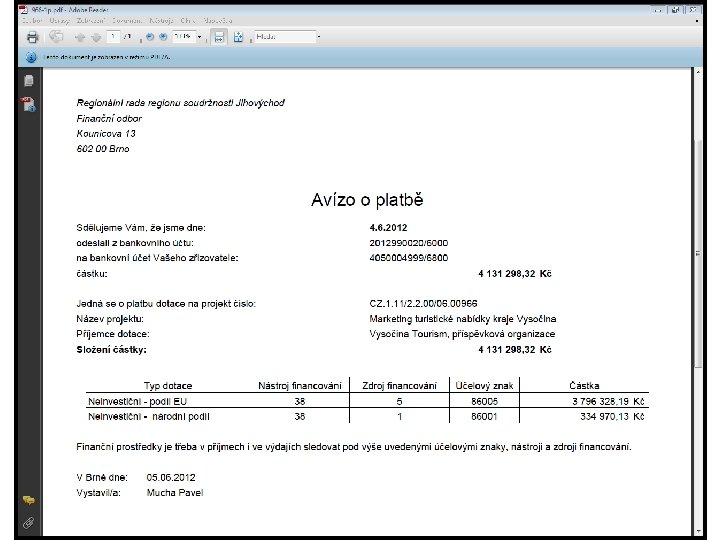
Task: Click 'Regionální rada regionu soudržnosti Jihovýchod'
Action: pyautogui.click(x=180, y=103)
